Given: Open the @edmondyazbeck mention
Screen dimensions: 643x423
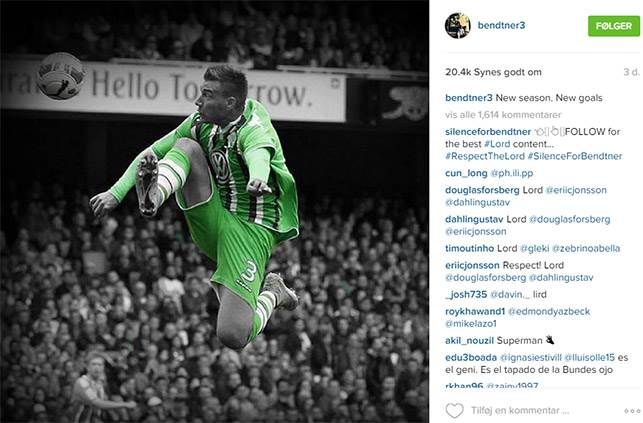Looking at the screenshot, I should pyautogui.click(x=549, y=312).
